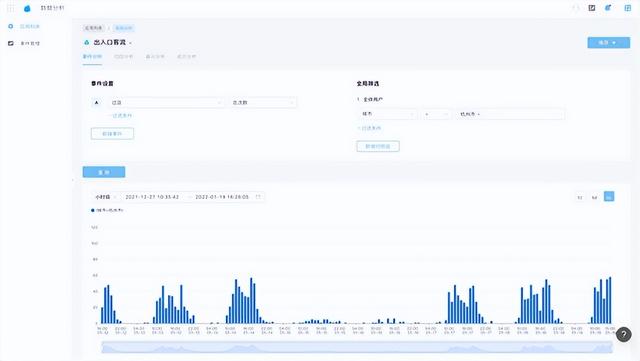Open the calendar icon in the date range picker

[x=258, y=197]
